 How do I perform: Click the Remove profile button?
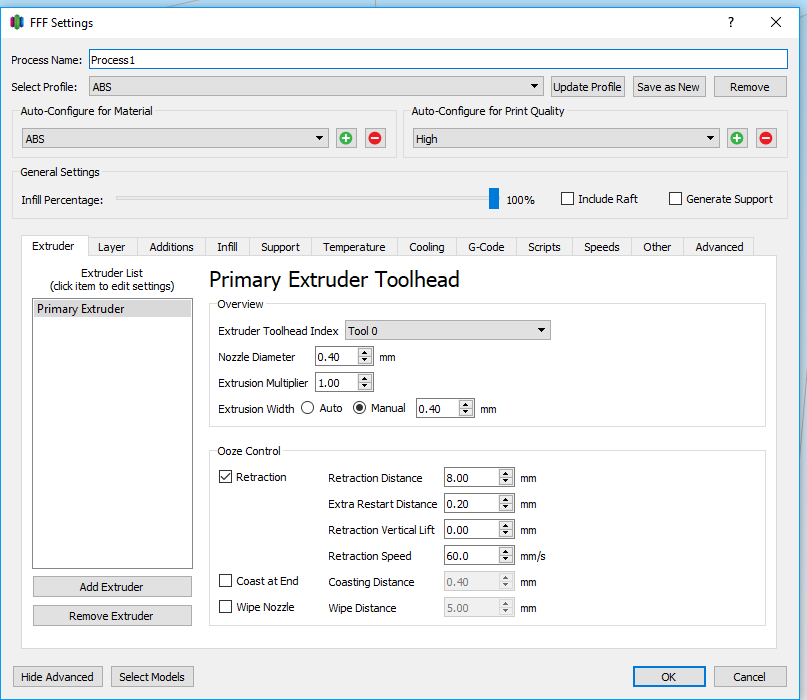pyautogui.click(x=750, y=86)
